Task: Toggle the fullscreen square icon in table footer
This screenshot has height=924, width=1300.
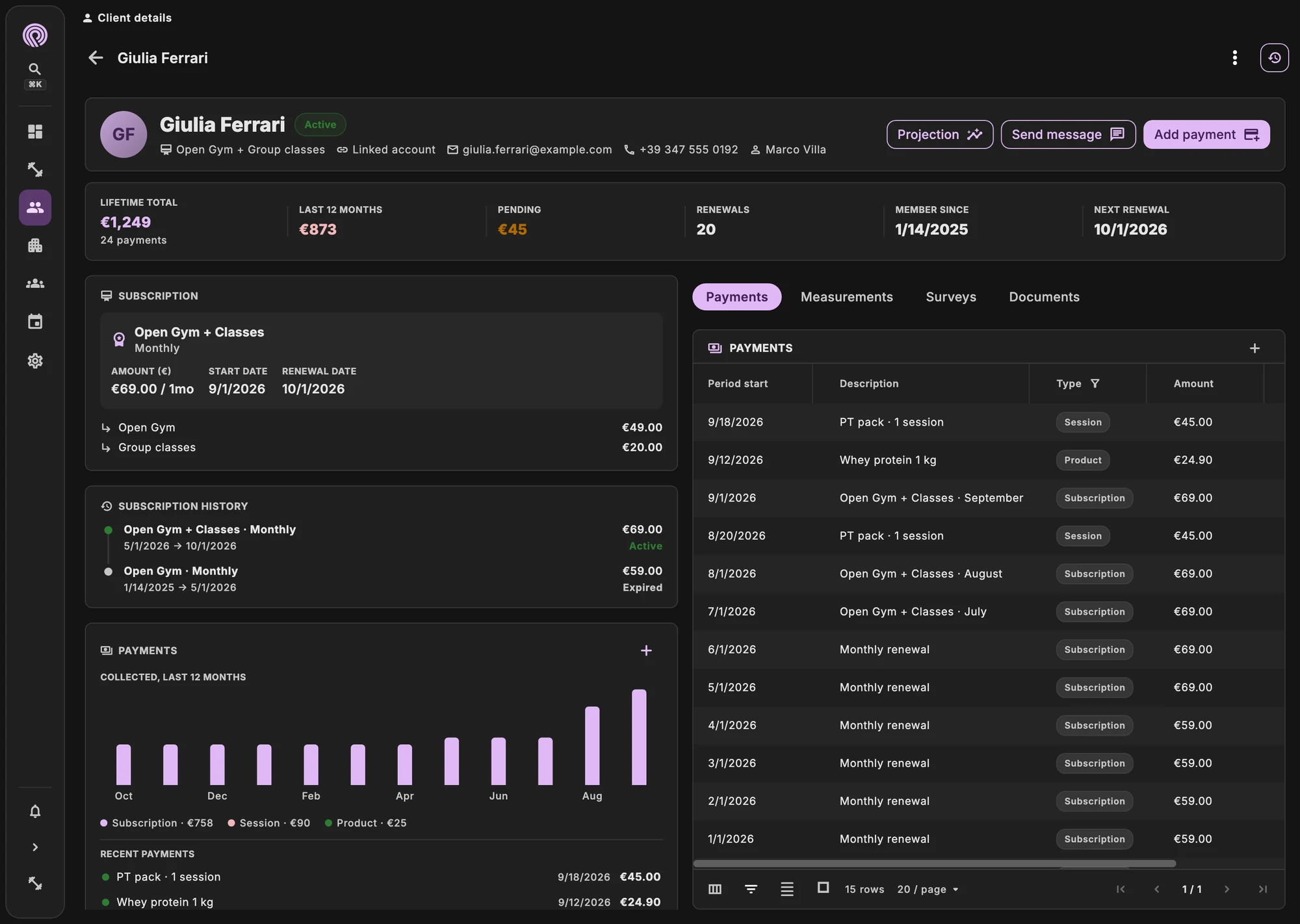Action: click(x=823, y=888)
